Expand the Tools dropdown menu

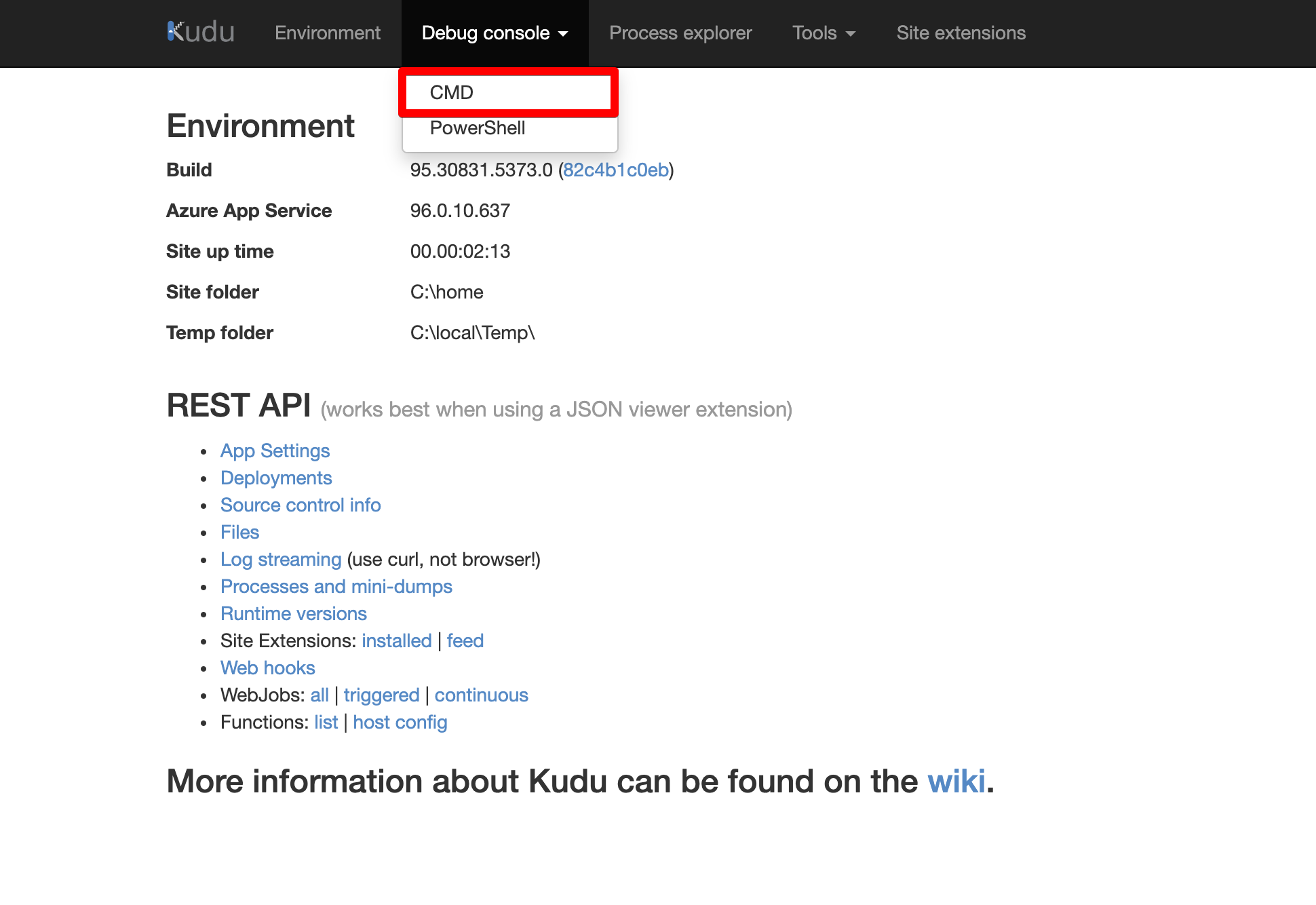pyautogui.click(x=824, y=33)
